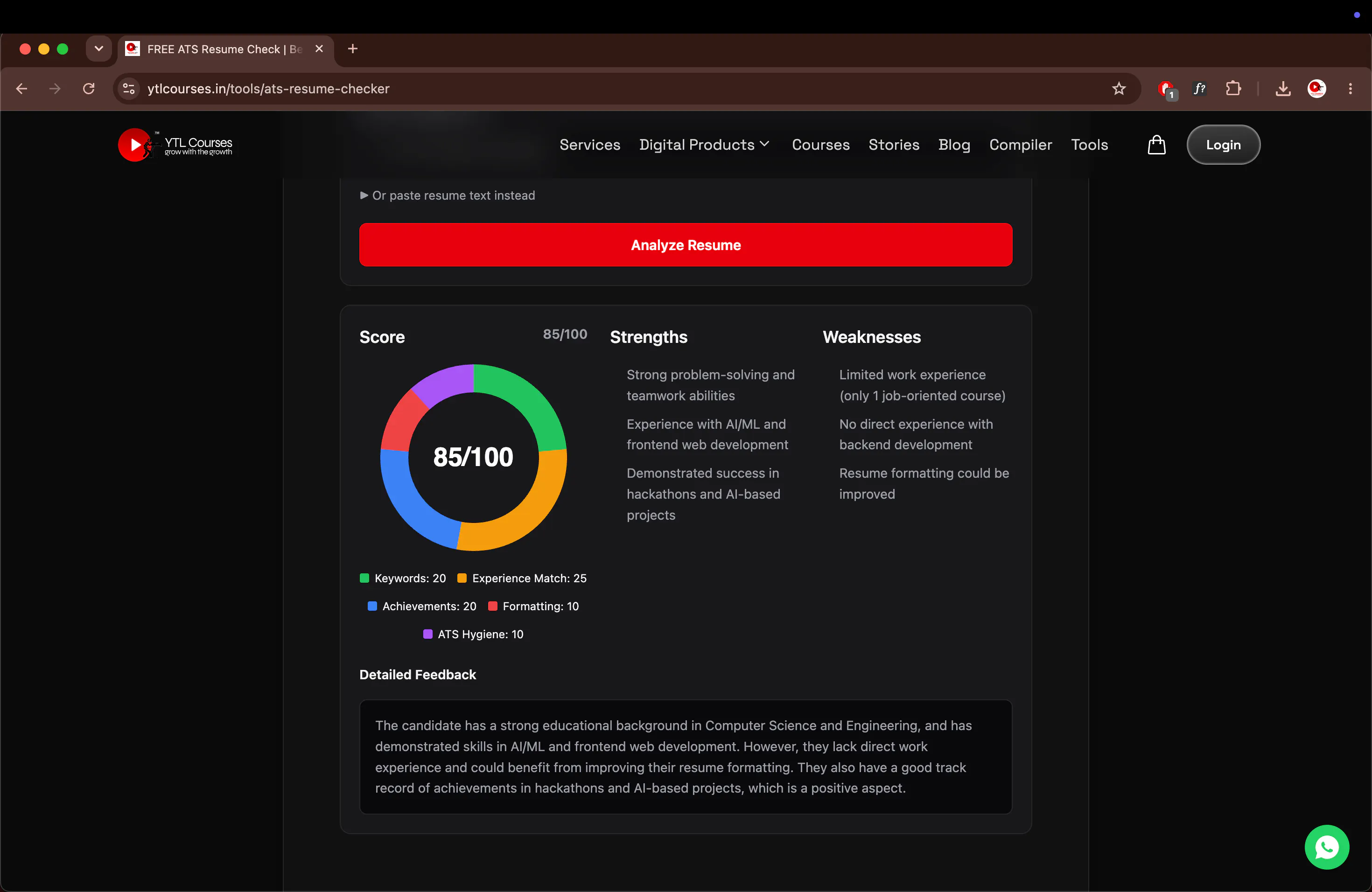Expand 'Or paste resume text instead'
Screen dimensions: 1372x892
pos(448,195)
